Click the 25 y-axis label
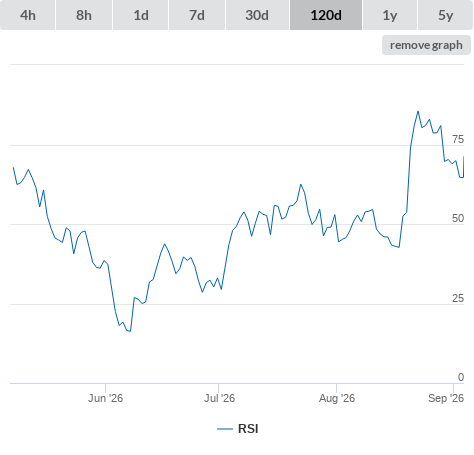This screenshot has height=455, width=474. (x=458, y=298)
